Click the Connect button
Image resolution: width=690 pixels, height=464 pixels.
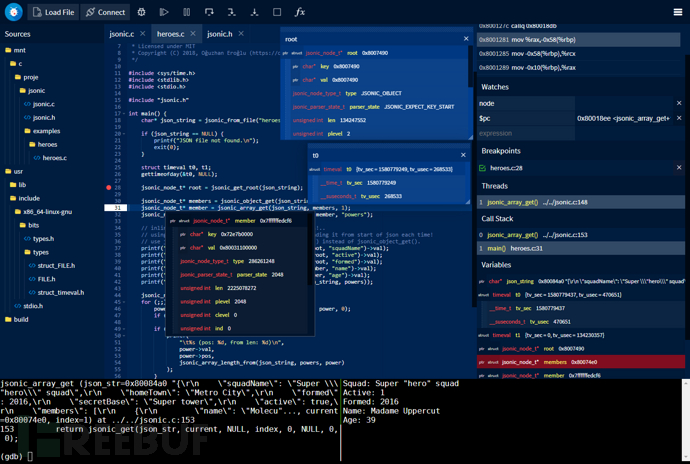click(x=105, y=12)
